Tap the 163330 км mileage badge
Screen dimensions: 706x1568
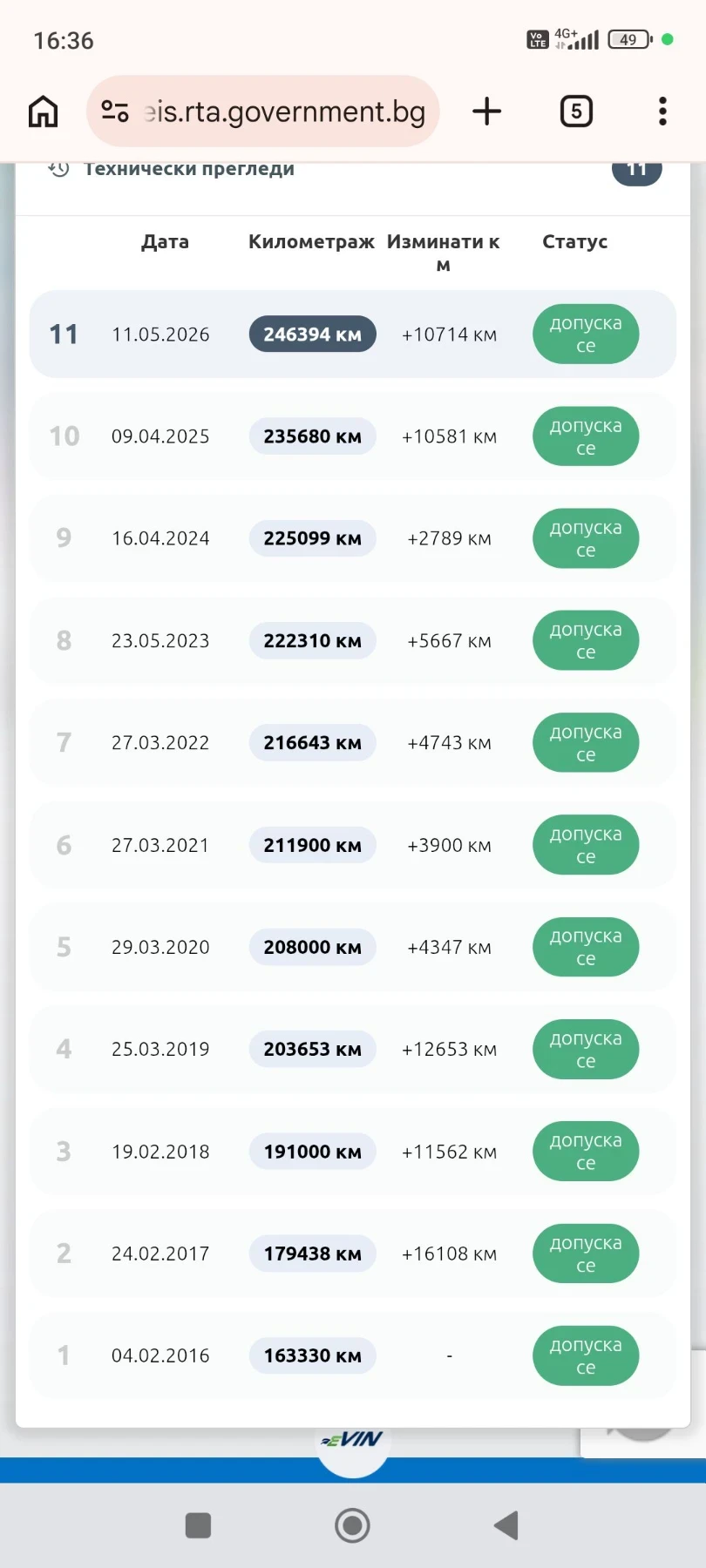[313, 1355]
